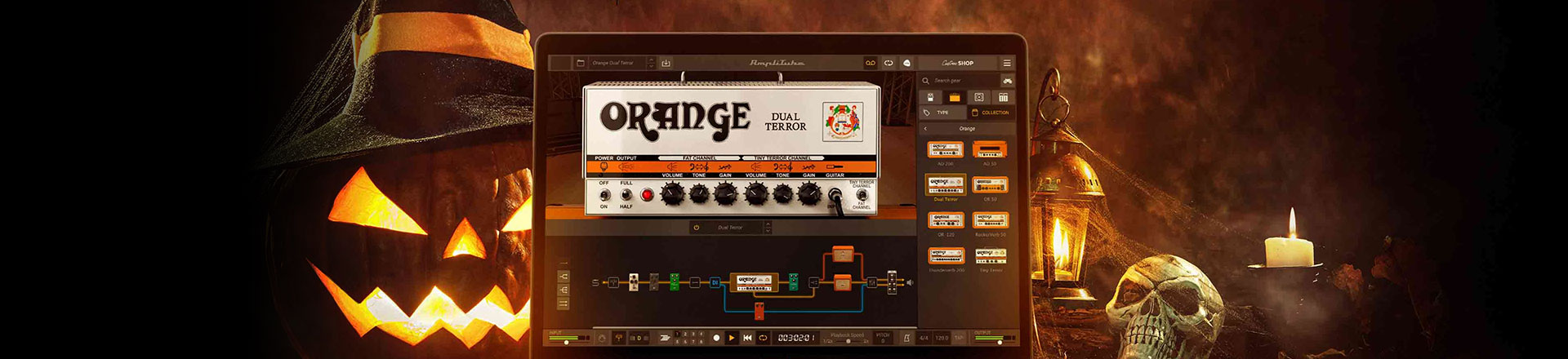The height and width of the screenshot is (359, 1568).
Task: Select the upper orange cabinet block
Action: point(842,253)
